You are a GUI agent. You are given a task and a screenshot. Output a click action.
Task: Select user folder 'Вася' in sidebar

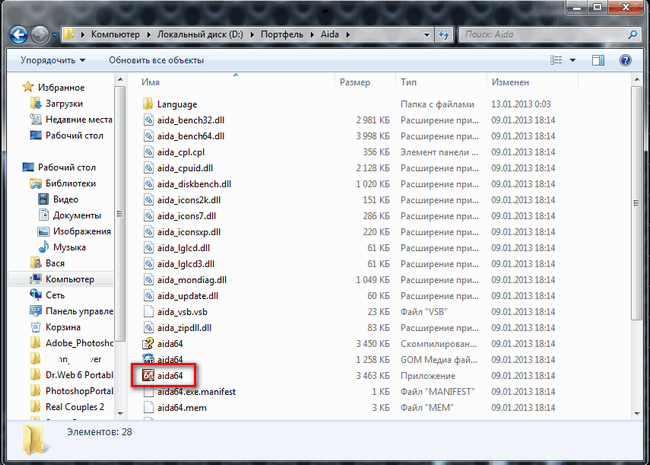coord(55,263)
